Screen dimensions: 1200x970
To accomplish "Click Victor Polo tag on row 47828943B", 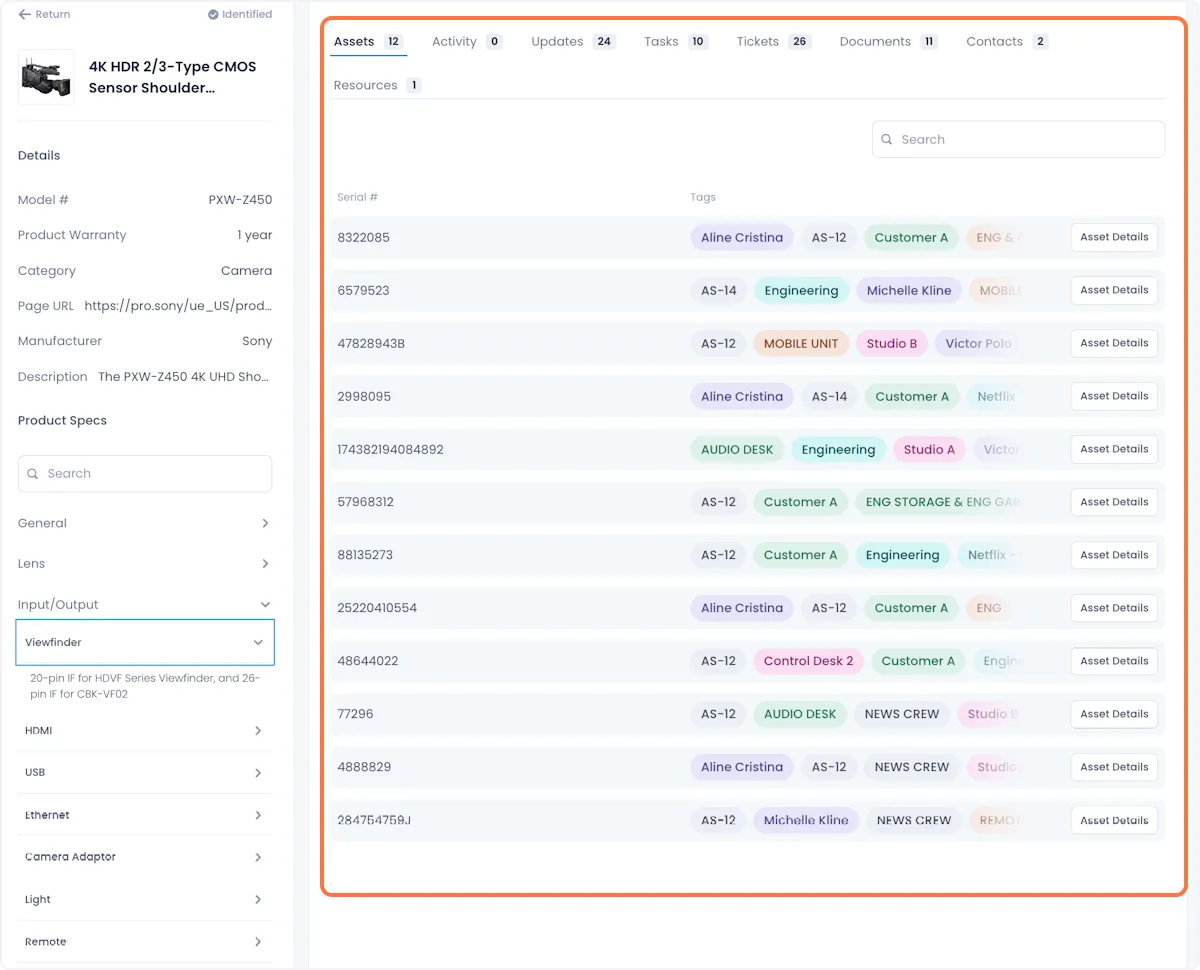I will (x=978, y=344).
